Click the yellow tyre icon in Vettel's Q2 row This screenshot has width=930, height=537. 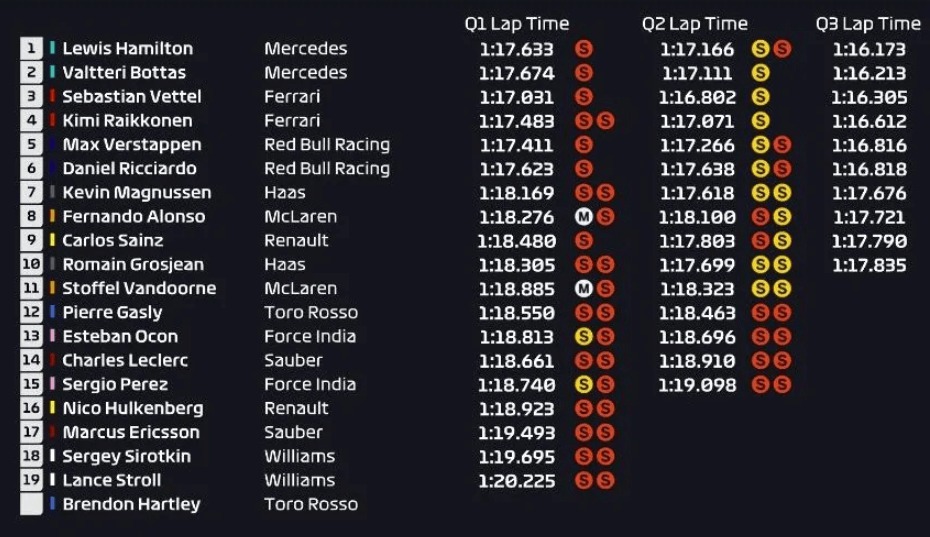click(760, 96)
